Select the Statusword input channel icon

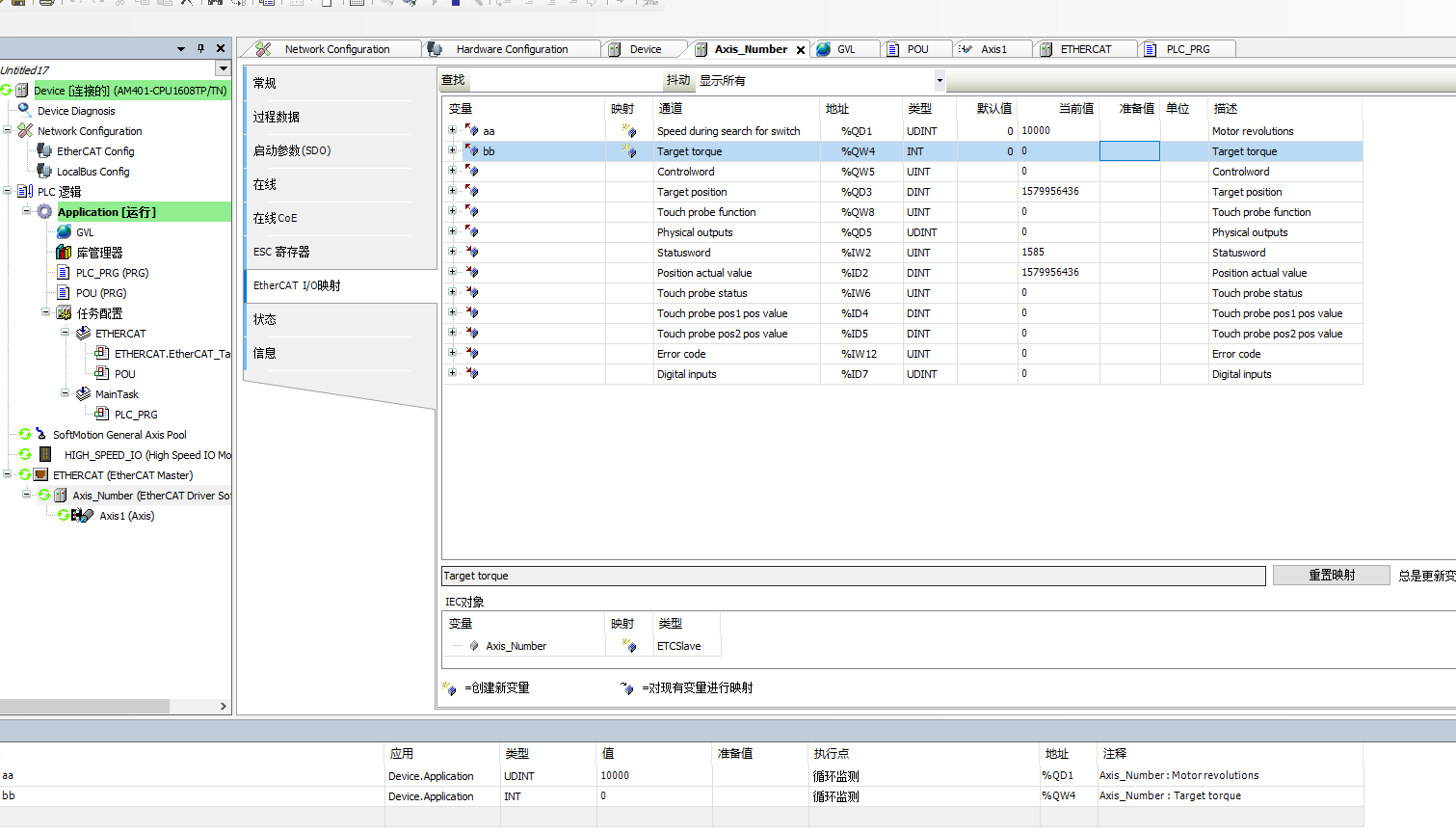(471, 252)
